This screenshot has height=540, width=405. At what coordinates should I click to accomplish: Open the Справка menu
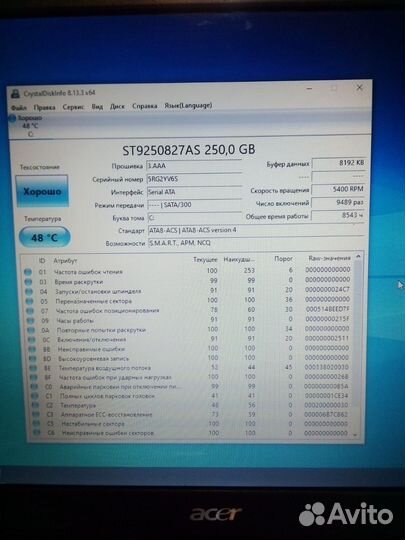pos(145,106)
